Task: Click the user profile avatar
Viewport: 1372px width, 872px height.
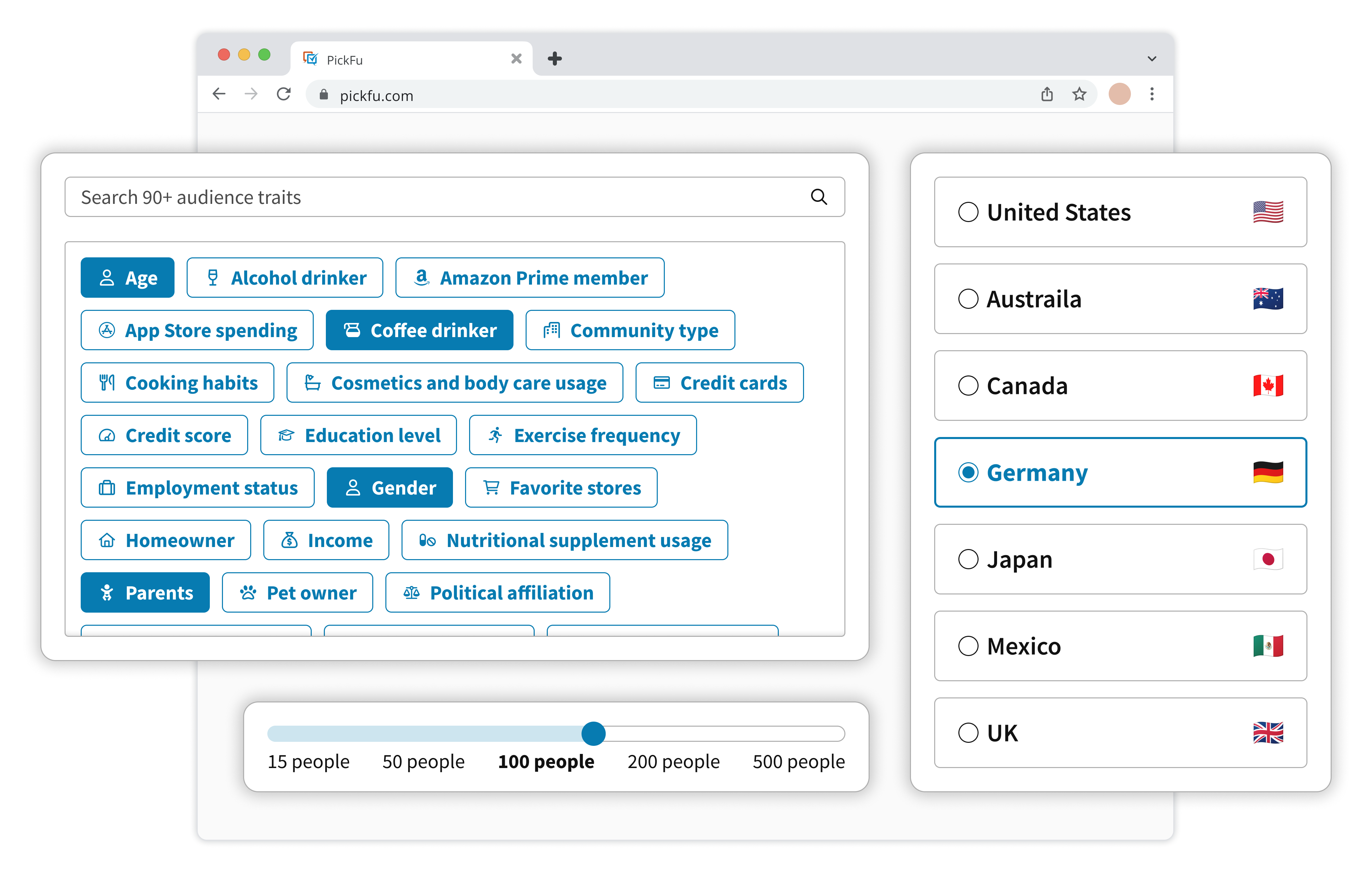Action: tap(1119, 95)
